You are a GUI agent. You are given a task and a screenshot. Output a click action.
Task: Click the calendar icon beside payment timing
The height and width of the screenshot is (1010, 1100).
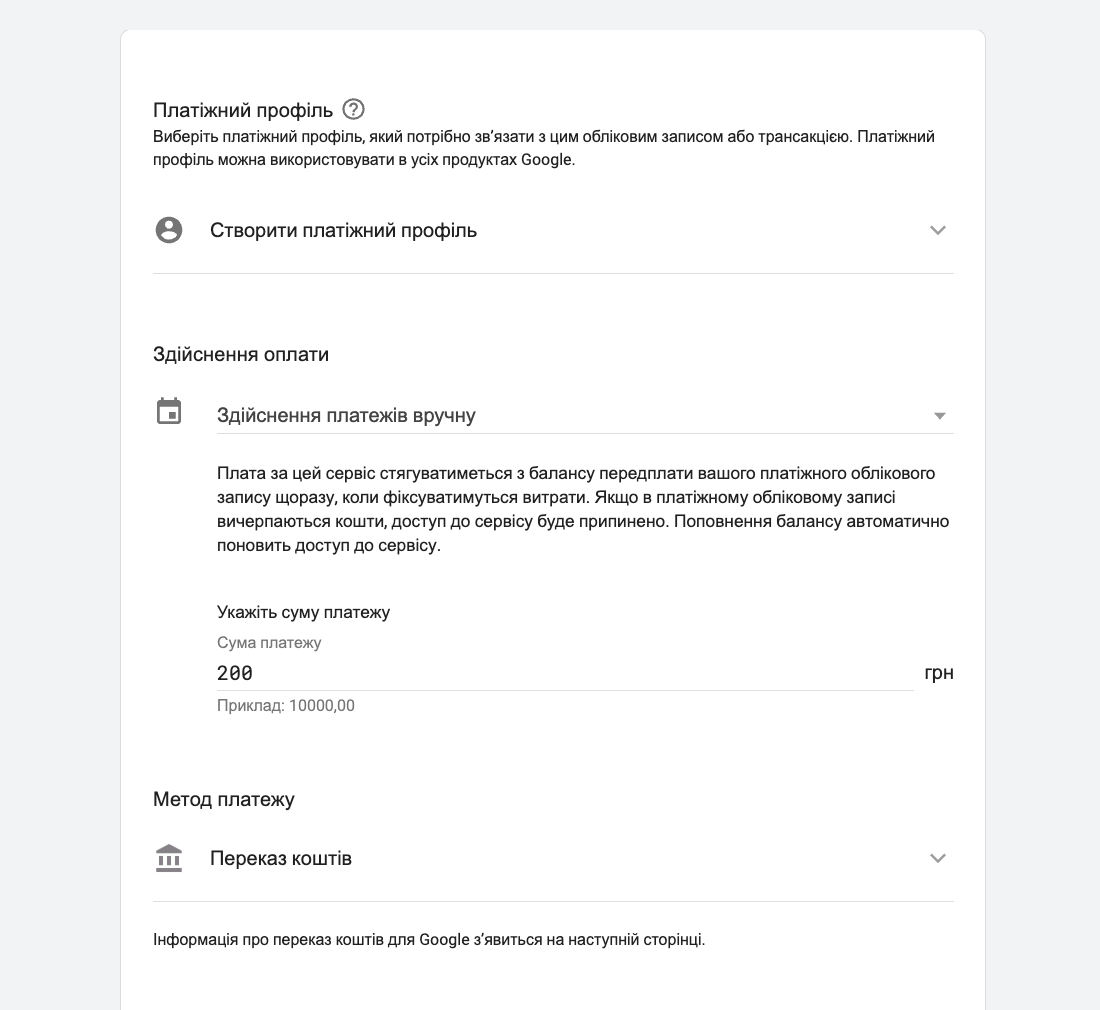click(169, 411)
